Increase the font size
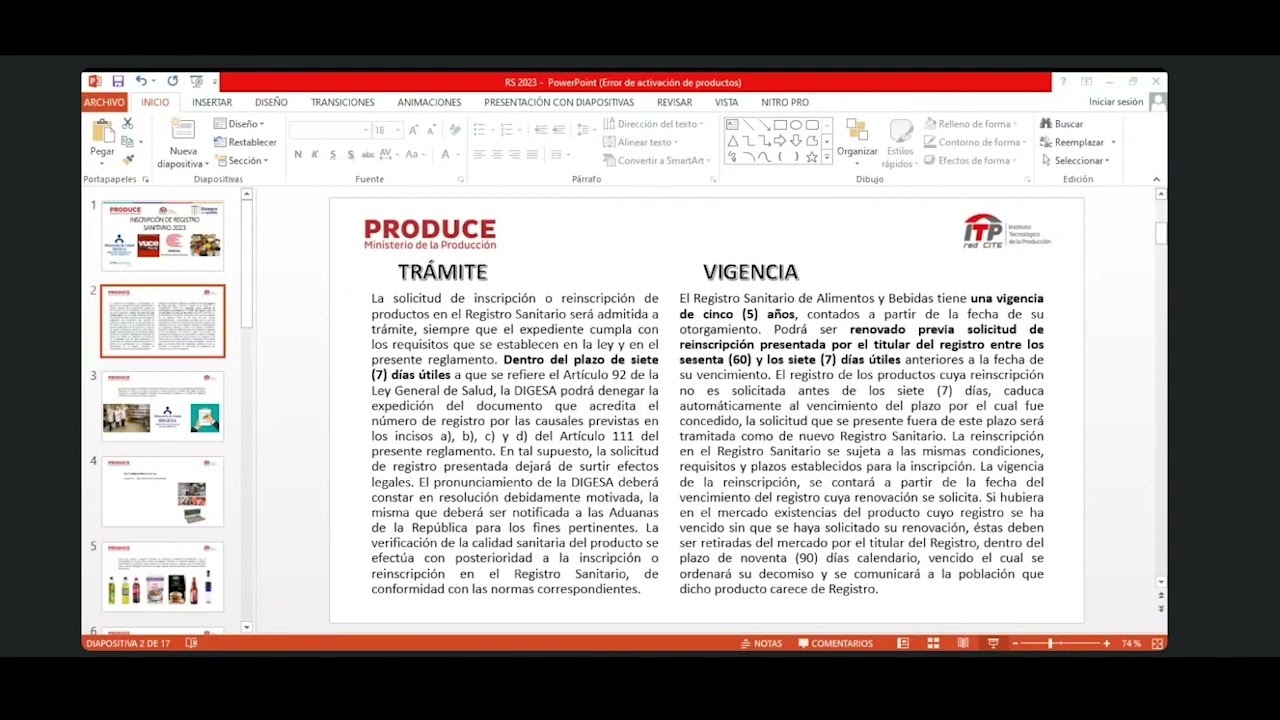 coord(416,130)
